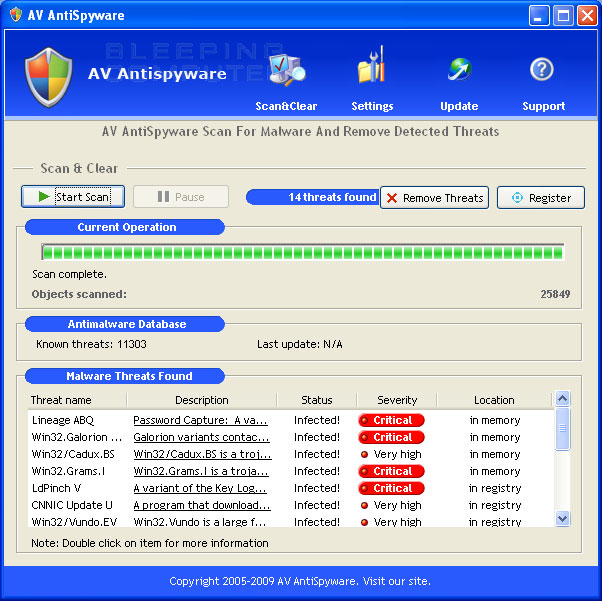Viewport: 602px width, 601px height.
Task: Select the LdPinch V threat name
Action: point(56,488)
